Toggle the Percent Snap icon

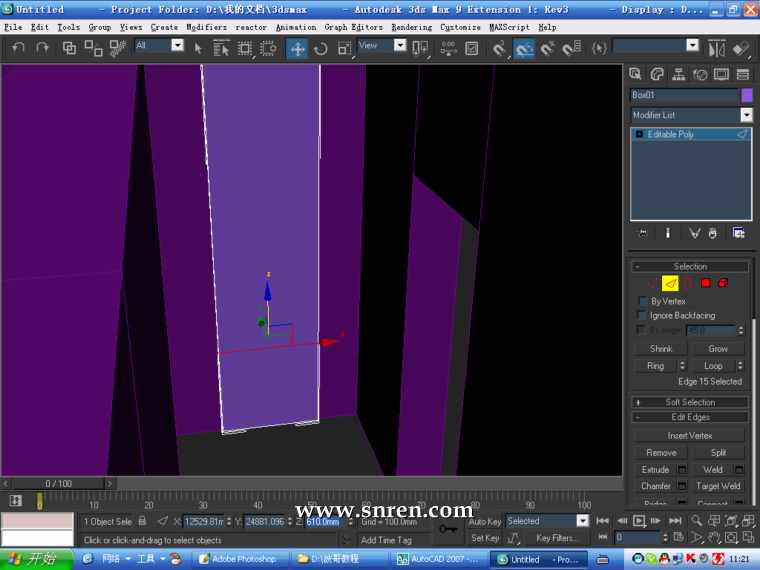(x=547, y=48)
